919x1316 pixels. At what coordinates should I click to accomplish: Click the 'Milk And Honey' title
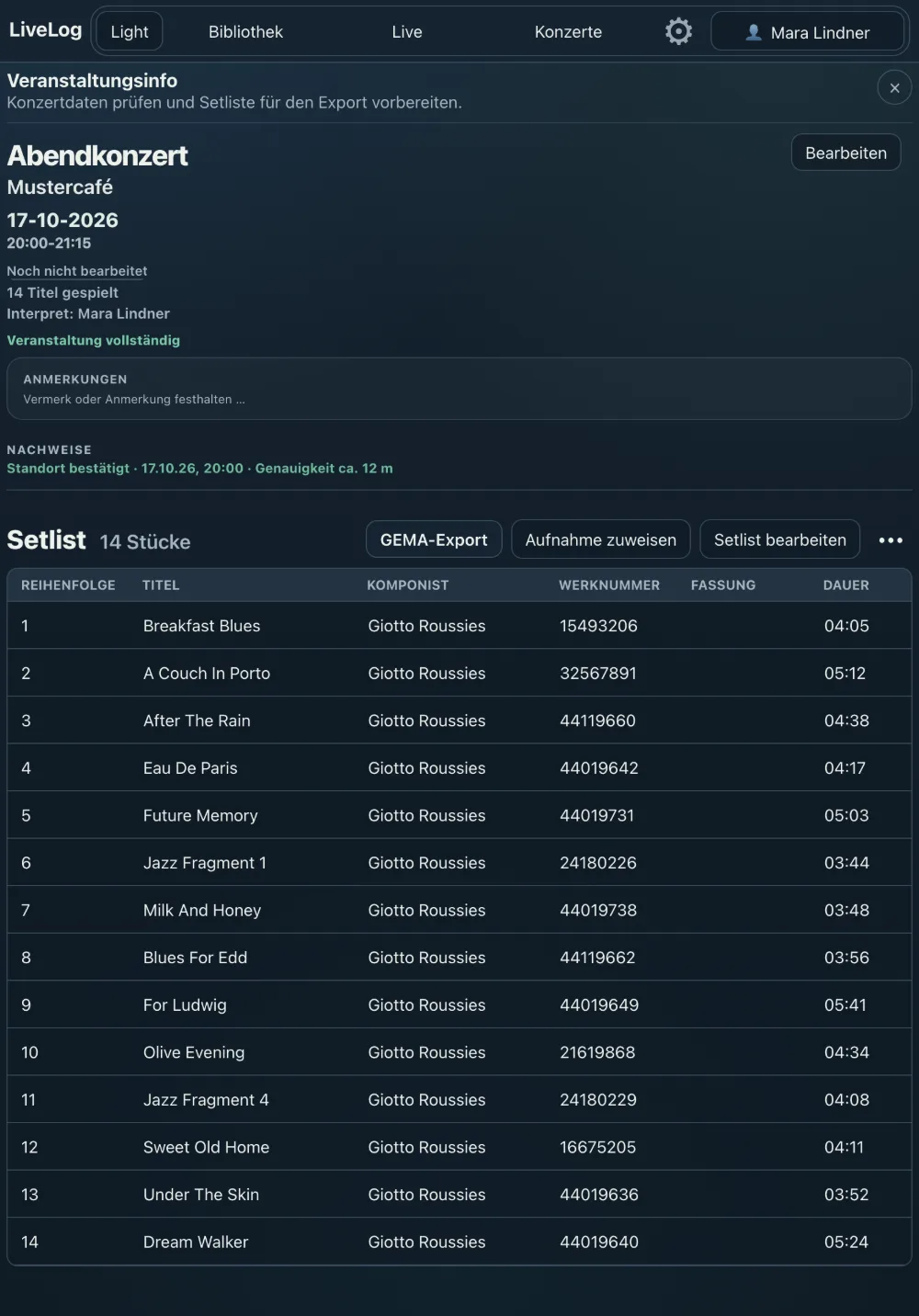point(202,911)
